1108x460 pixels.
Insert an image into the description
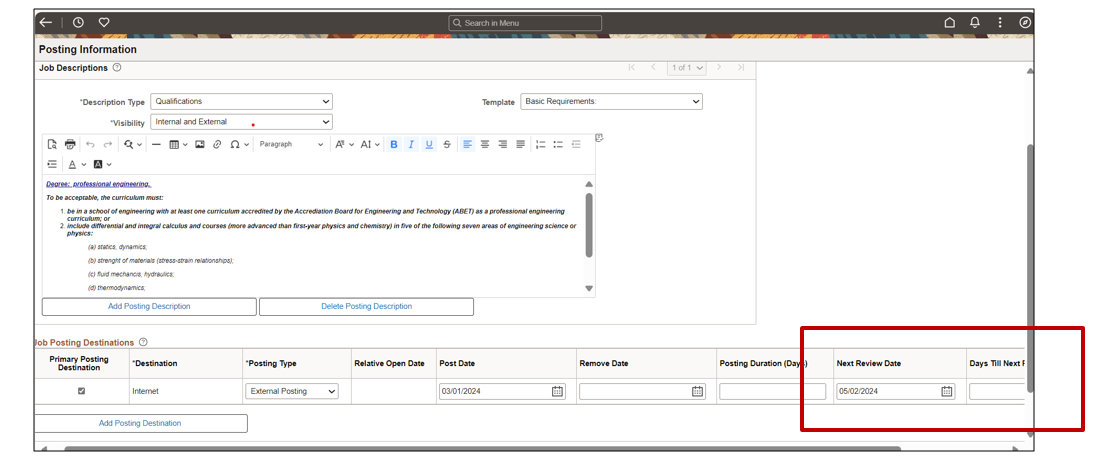tap(200, 144)
